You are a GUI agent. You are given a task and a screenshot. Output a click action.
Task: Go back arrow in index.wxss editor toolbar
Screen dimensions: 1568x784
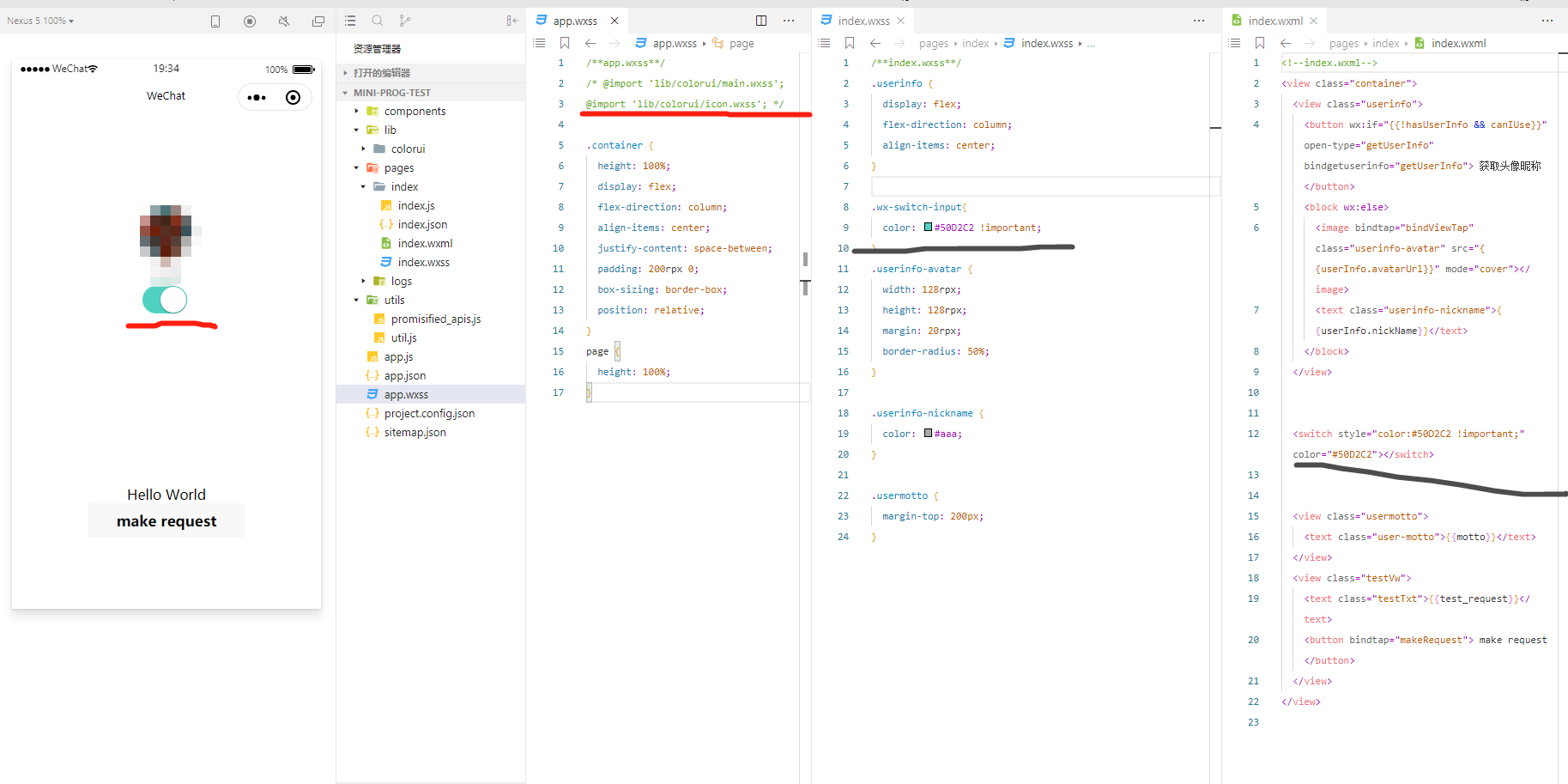[x=875, y=43]
